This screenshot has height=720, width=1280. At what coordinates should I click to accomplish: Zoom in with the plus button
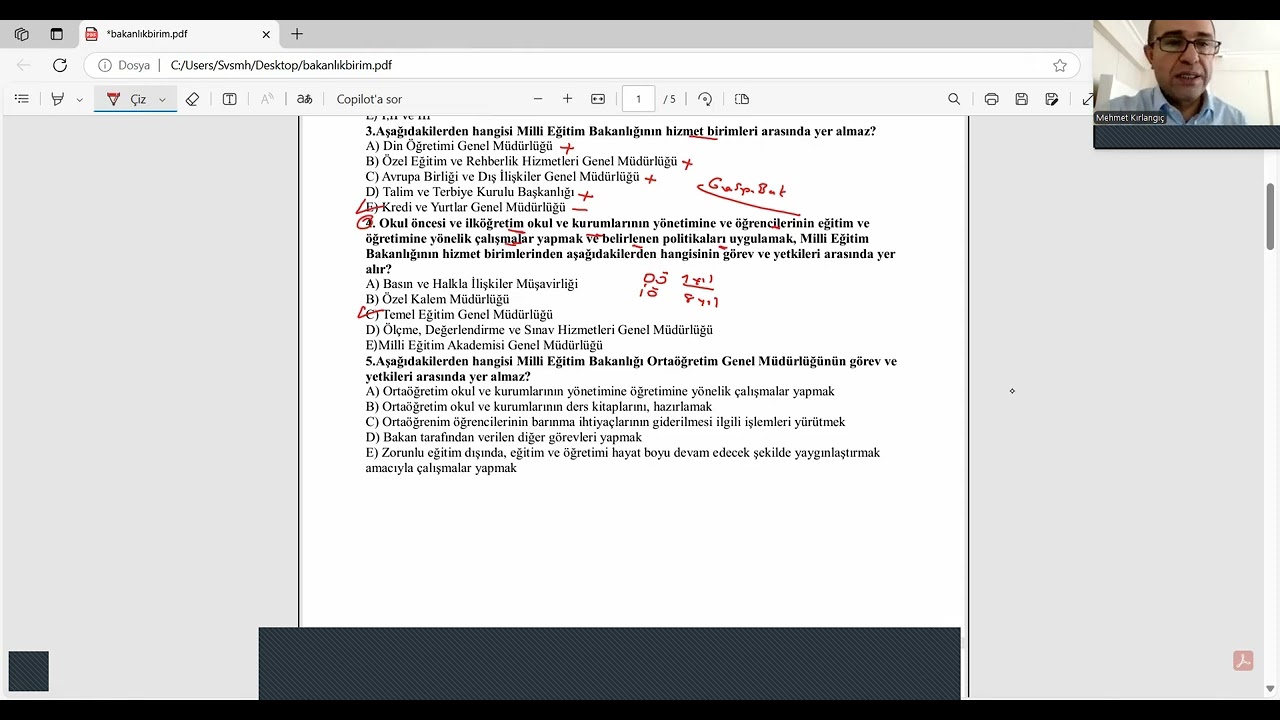568,99
